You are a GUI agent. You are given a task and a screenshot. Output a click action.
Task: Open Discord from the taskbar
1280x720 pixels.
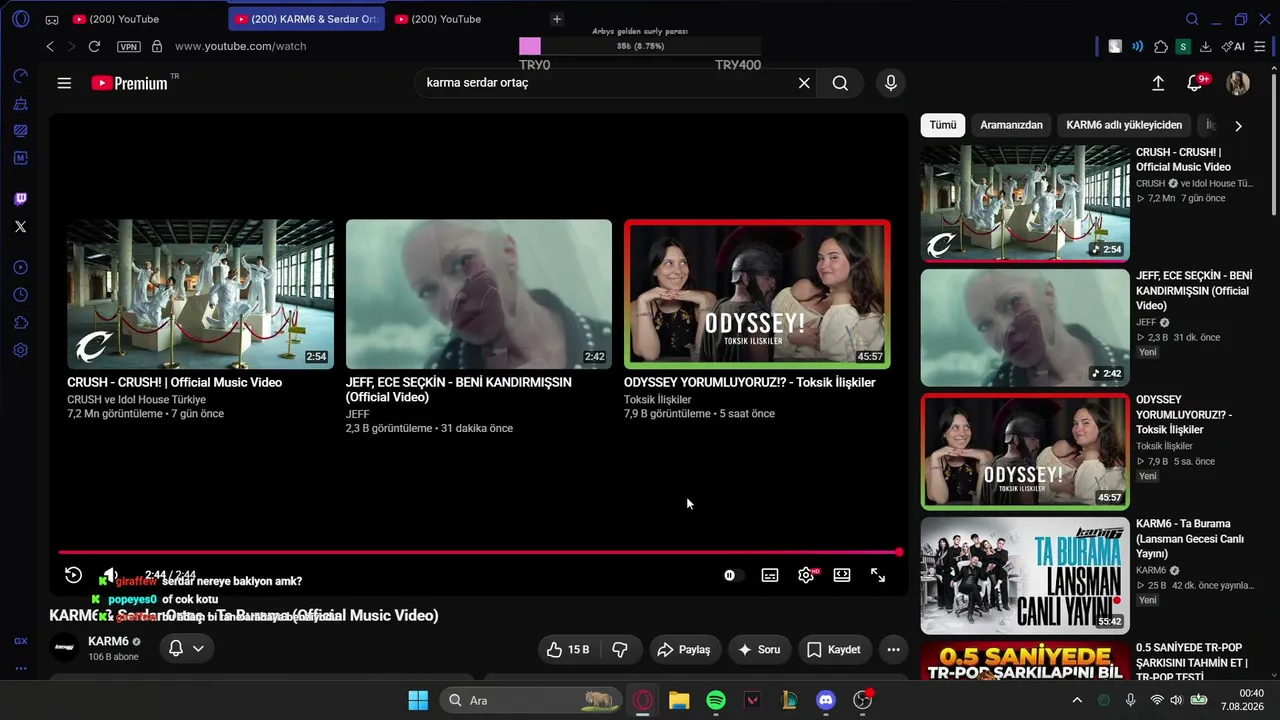coord(826,700)
